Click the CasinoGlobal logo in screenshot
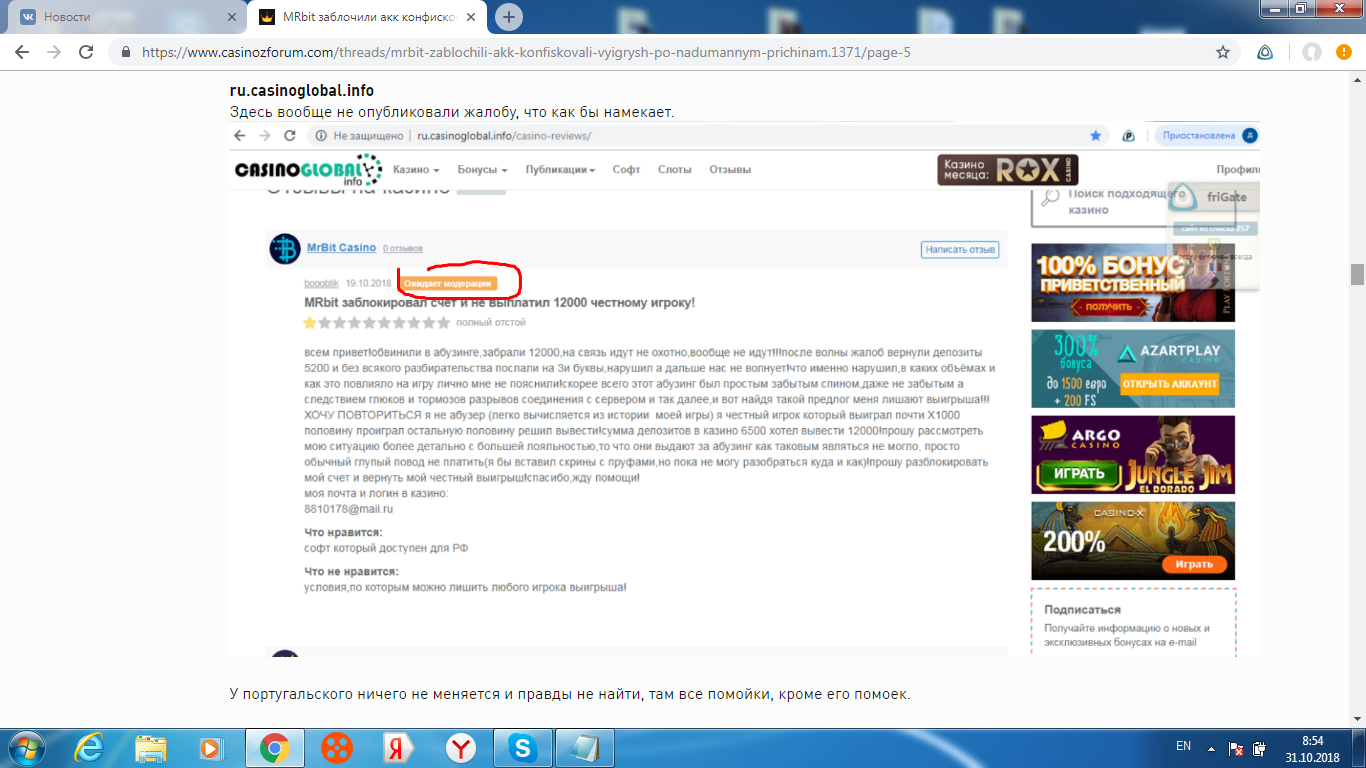1366x768 pixels. click(308, 170)
